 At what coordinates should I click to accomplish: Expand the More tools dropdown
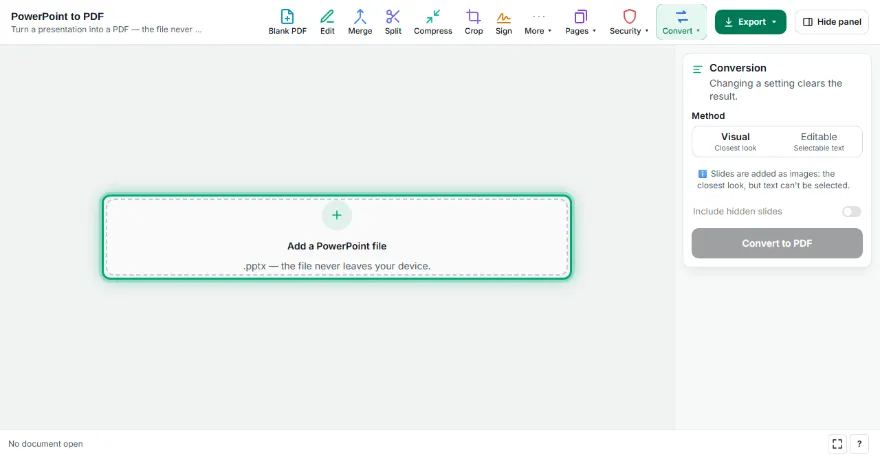pos(538,22)
